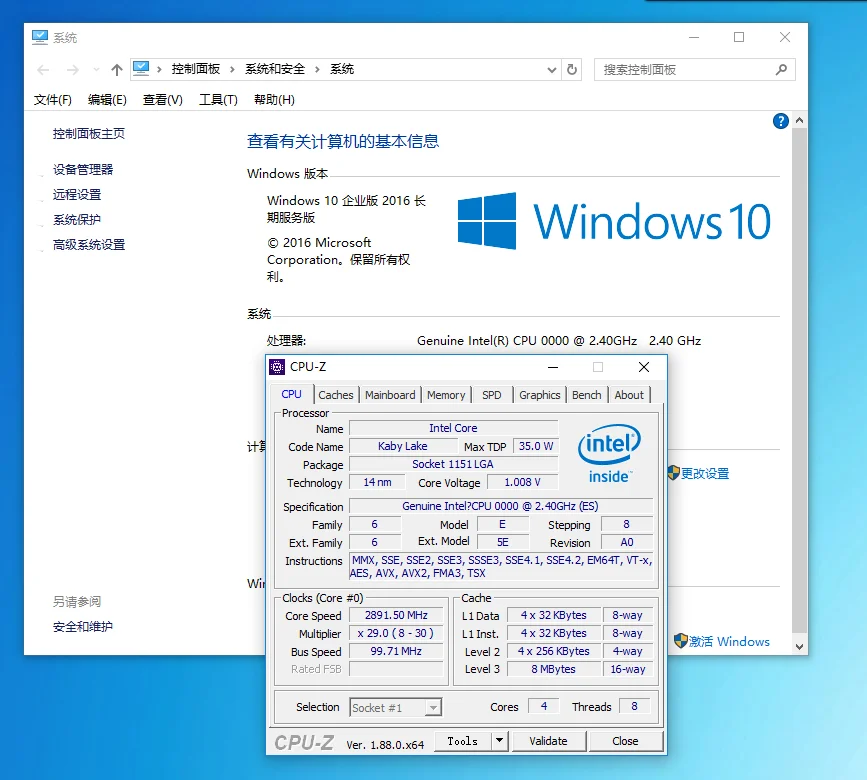Click the Intel inside logo in CPU-Z
The height and width of the screenshot is (780, 867).
point(609,453)
